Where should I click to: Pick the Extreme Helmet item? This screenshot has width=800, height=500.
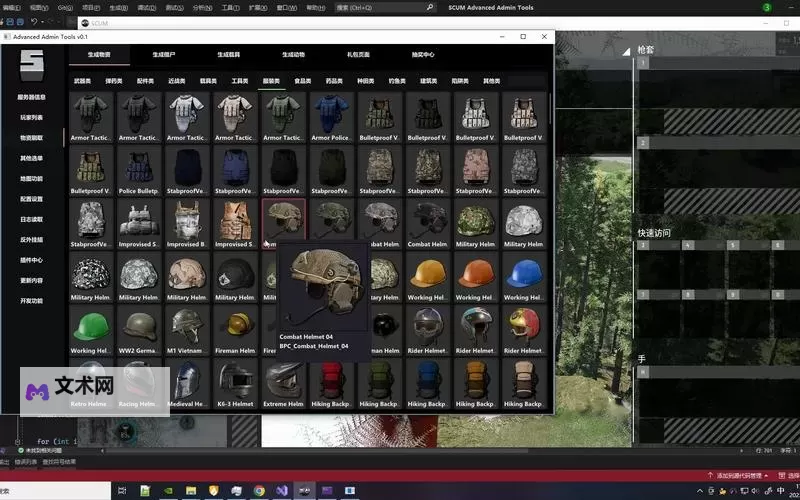pyautogui.click(x=283, y=384)
